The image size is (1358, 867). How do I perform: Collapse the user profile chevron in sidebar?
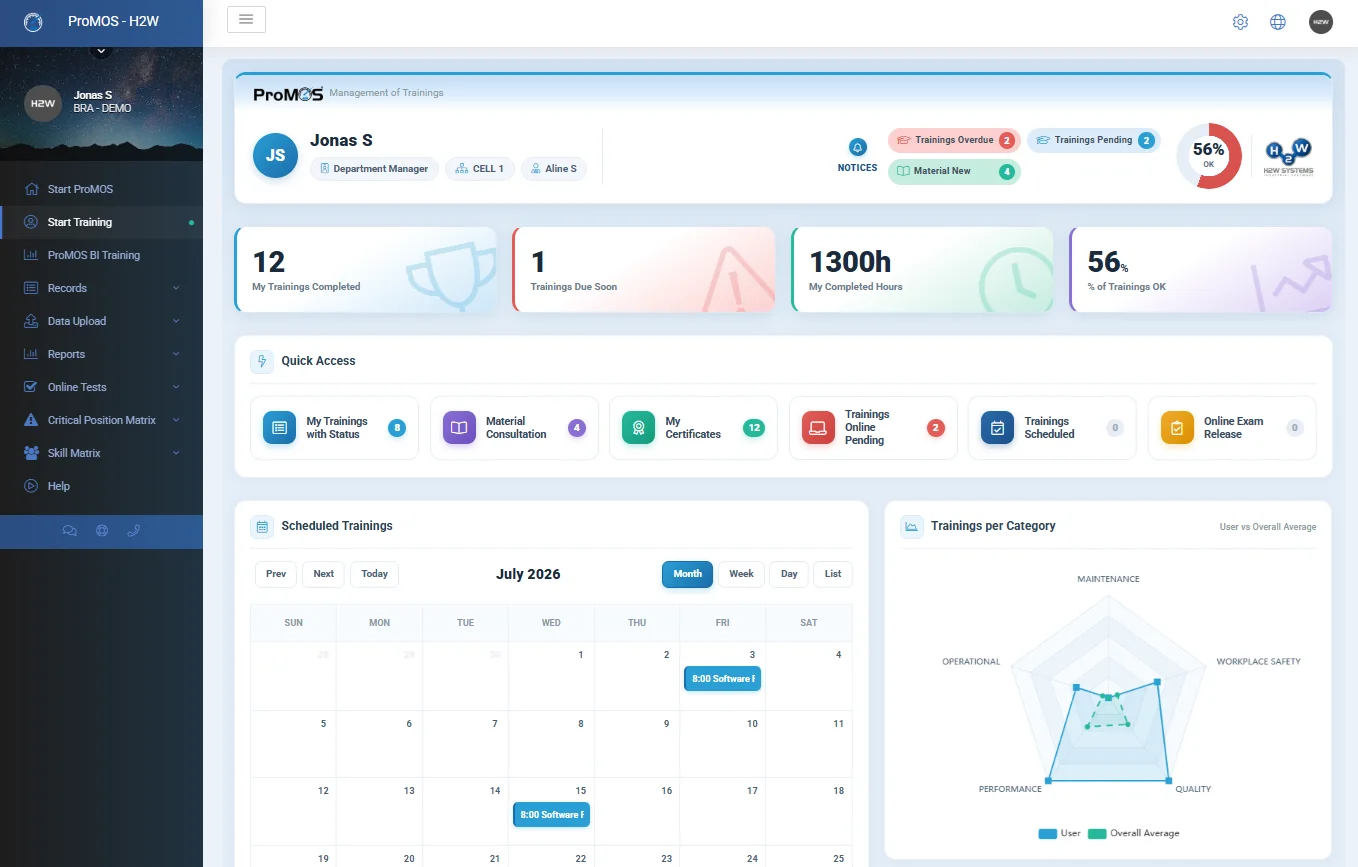(x=100, y=49)
